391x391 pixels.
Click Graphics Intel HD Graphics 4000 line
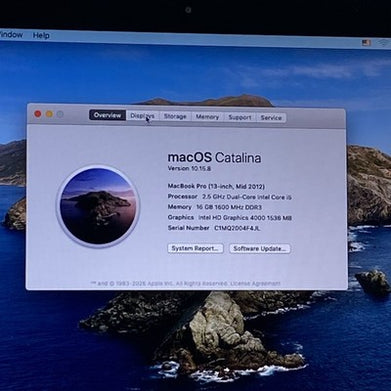(230, 218)
